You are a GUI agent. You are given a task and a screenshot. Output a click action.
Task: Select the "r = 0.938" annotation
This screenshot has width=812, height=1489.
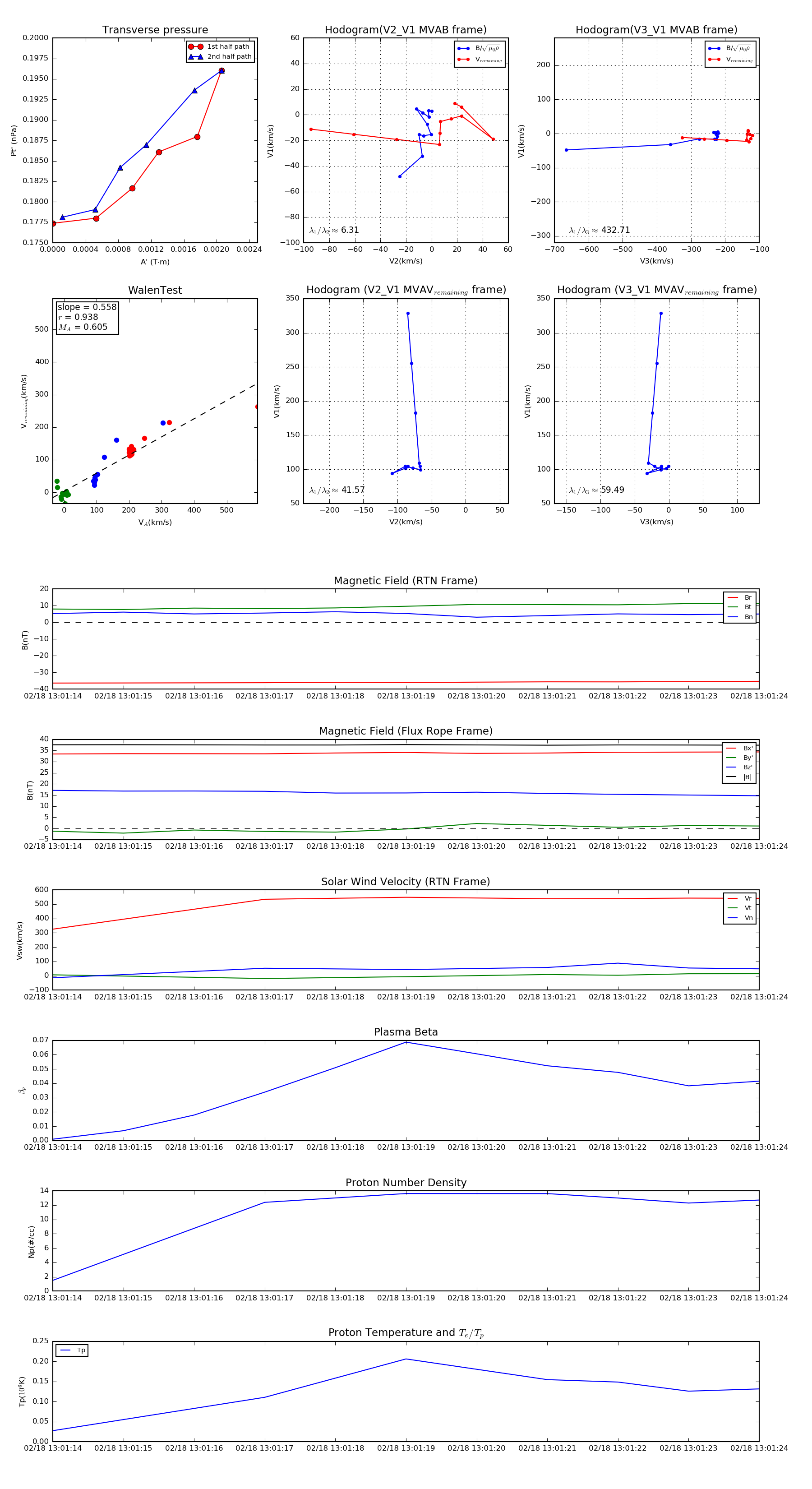tap(78, 317)
